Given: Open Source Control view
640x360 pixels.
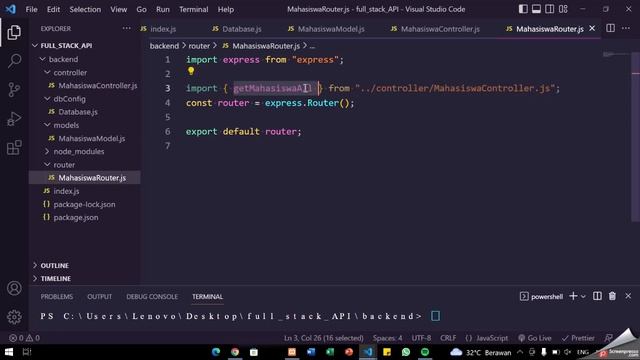Looking at the screenshot, I should point(14,89).
